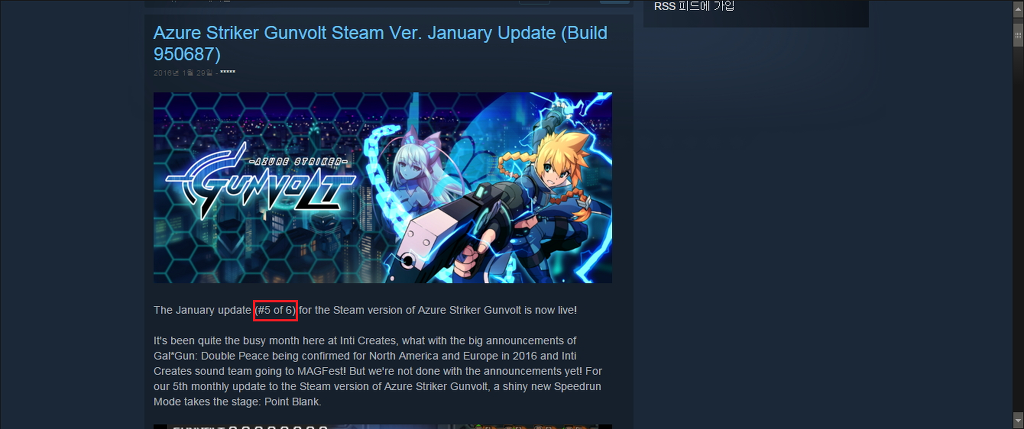1024x429 pixels.
Task: Click the words Point Blank in the article
Action: click(292, 402)
